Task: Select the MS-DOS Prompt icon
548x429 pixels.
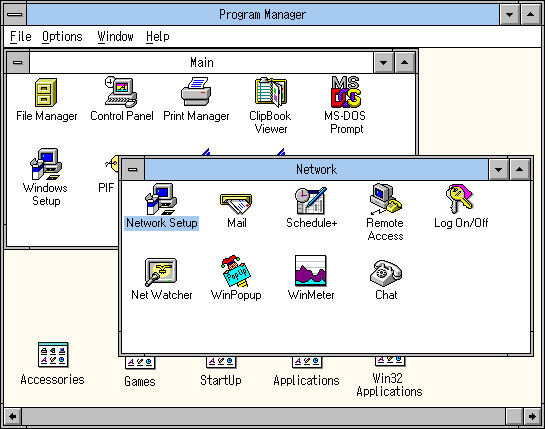Action: click(x=346, y=92)
